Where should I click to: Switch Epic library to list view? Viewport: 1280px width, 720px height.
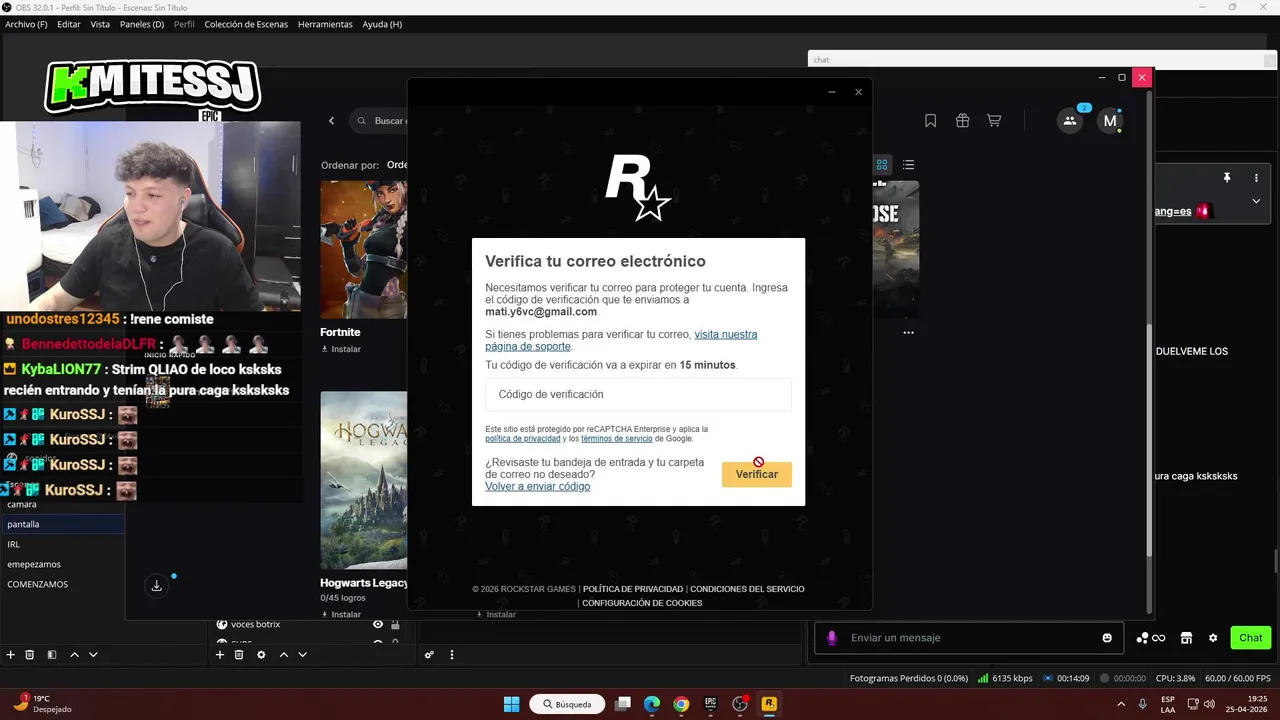[x=908, y=165]
